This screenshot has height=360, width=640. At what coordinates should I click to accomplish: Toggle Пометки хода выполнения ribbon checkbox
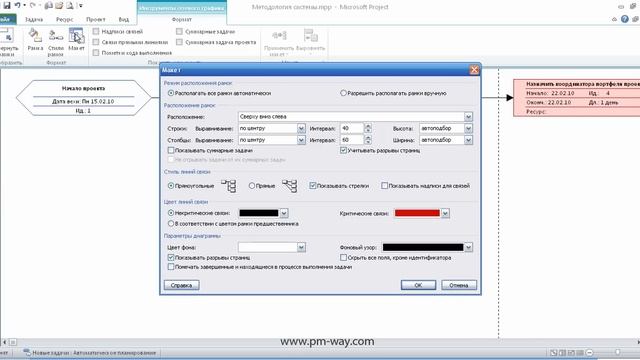(x=96, y=53)
